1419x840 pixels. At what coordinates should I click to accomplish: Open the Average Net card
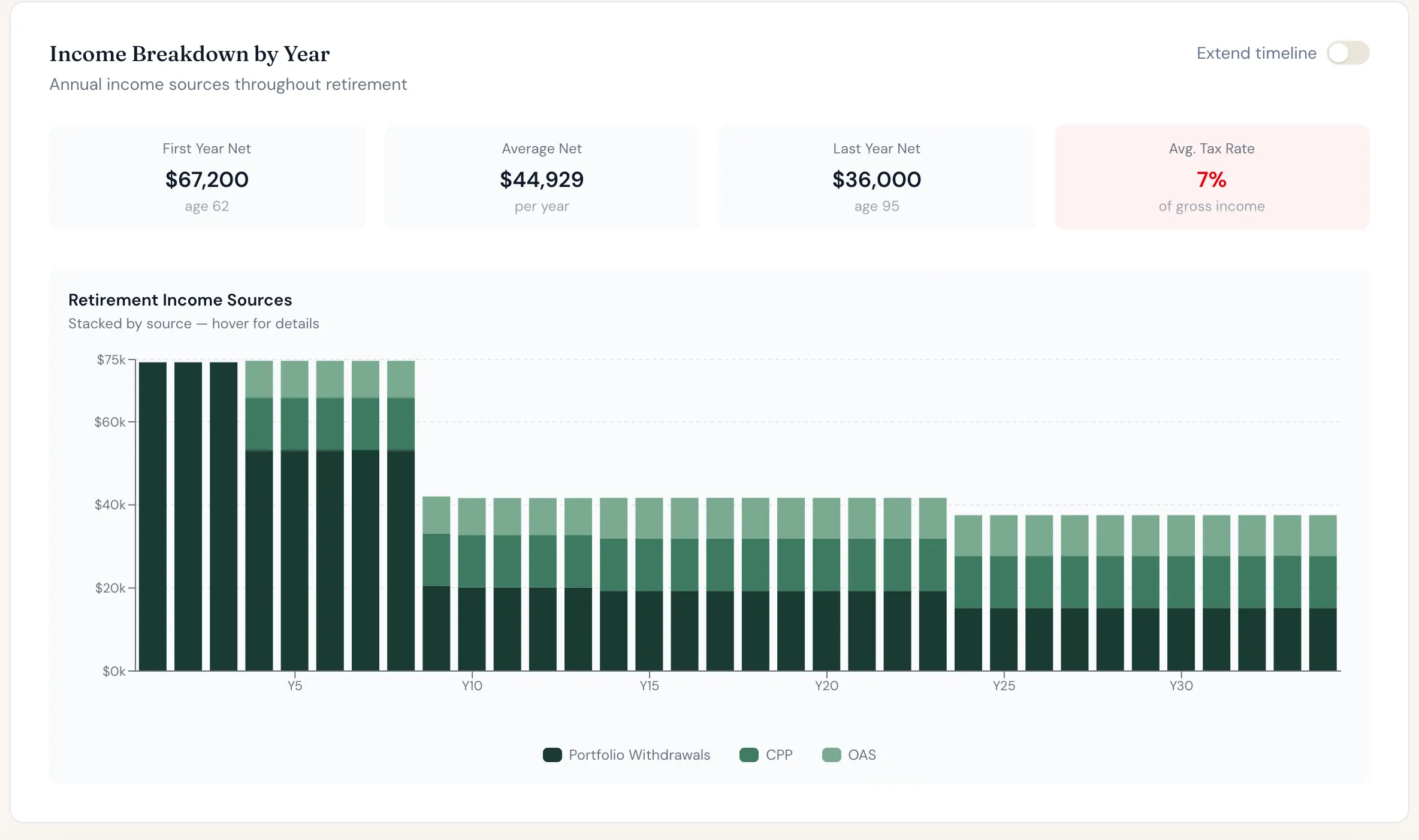pos(542,177)
